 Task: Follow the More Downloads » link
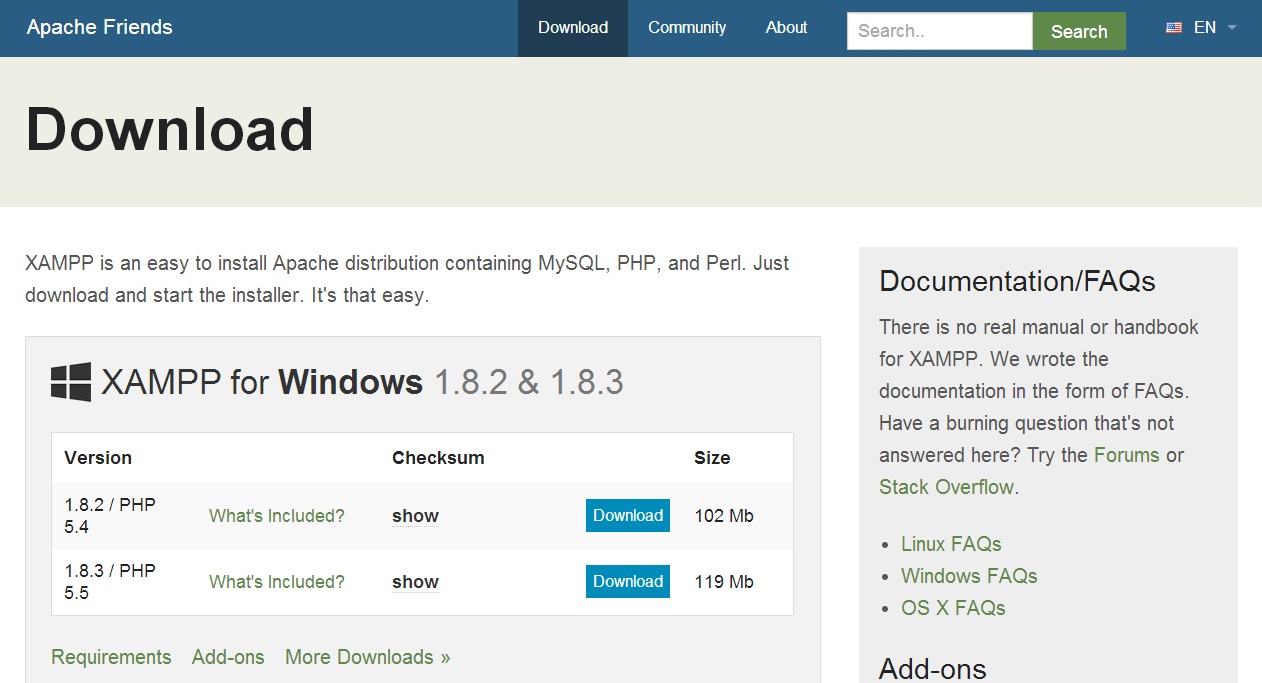click(x=368, y=657)
